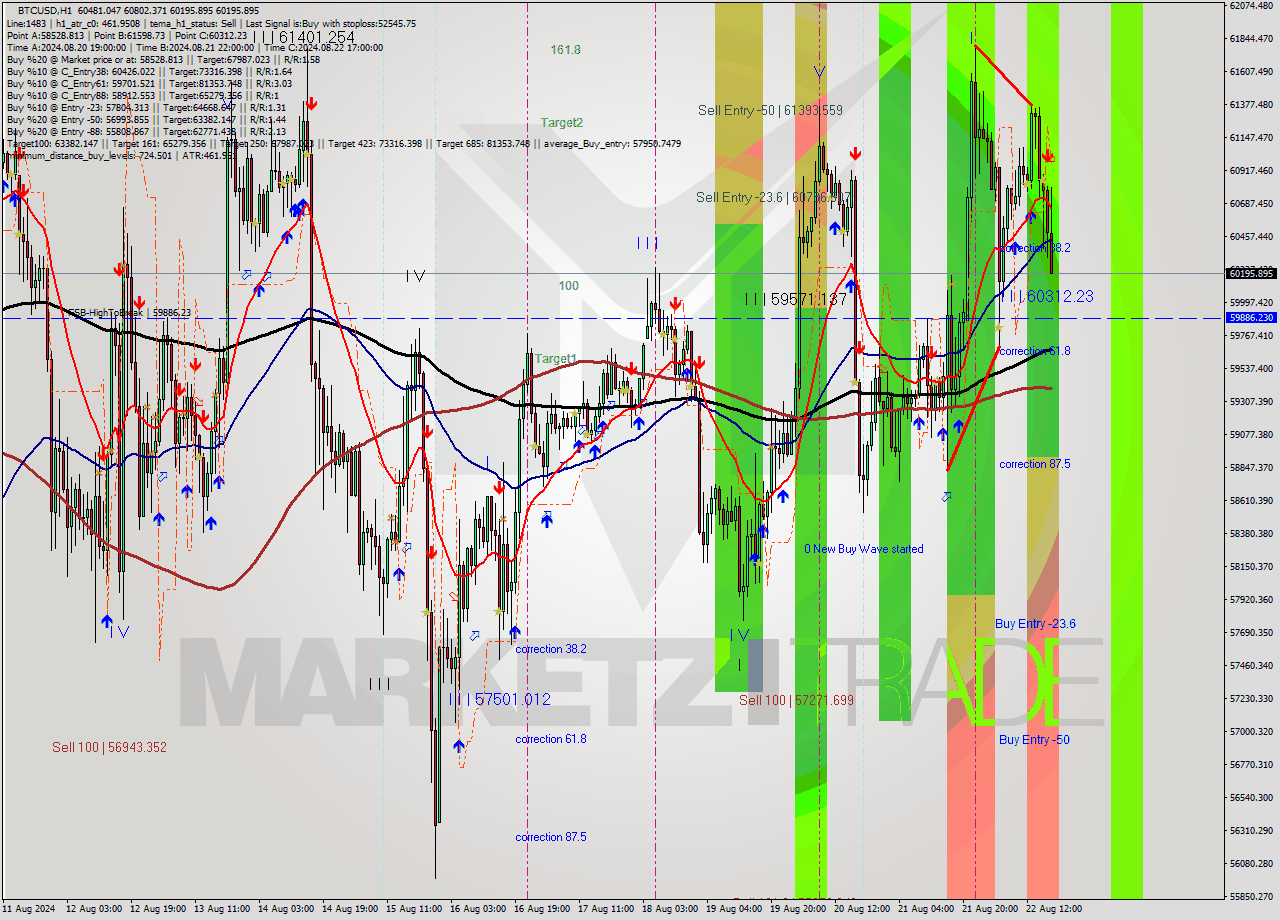Click the 59077.380 price axis value

pyautogui.click(x=1251, y=435)
